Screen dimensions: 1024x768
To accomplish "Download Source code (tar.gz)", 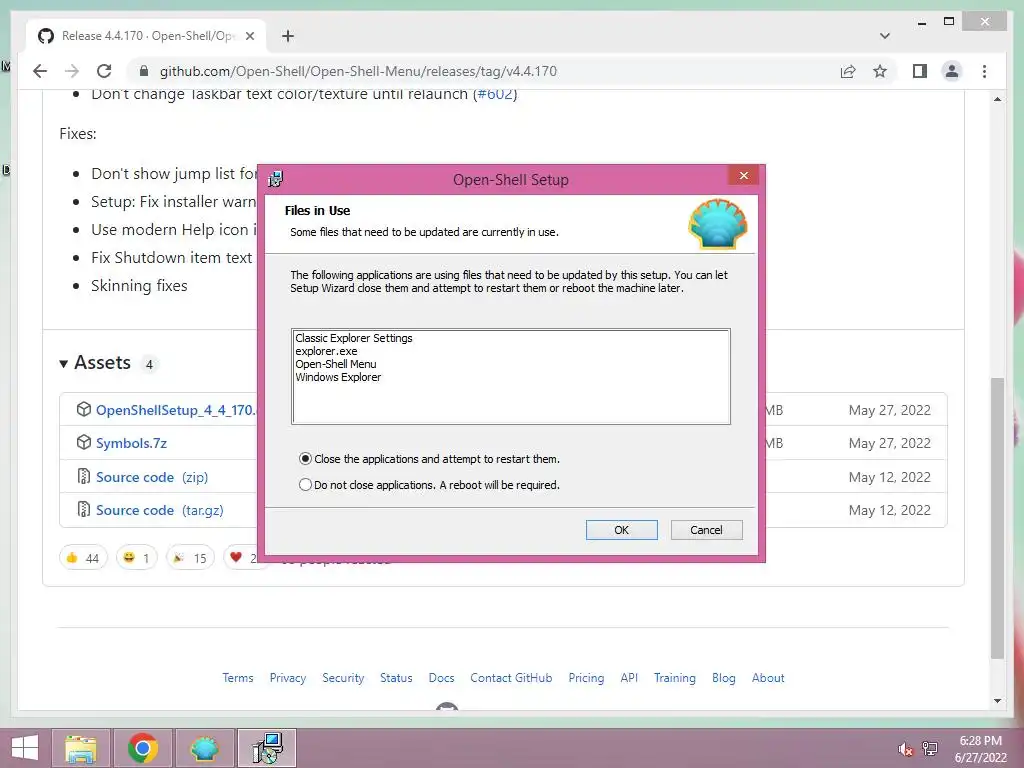I will 159,510.
